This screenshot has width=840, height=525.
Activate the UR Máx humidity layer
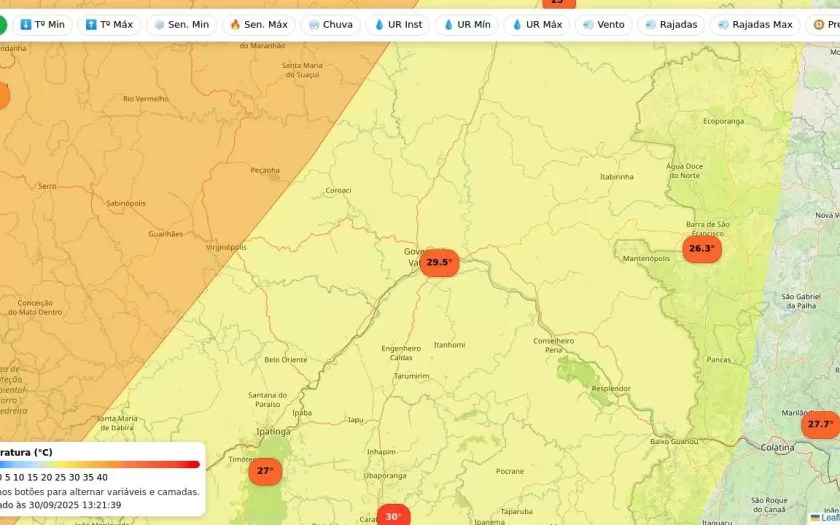click(x=537, y=25)
